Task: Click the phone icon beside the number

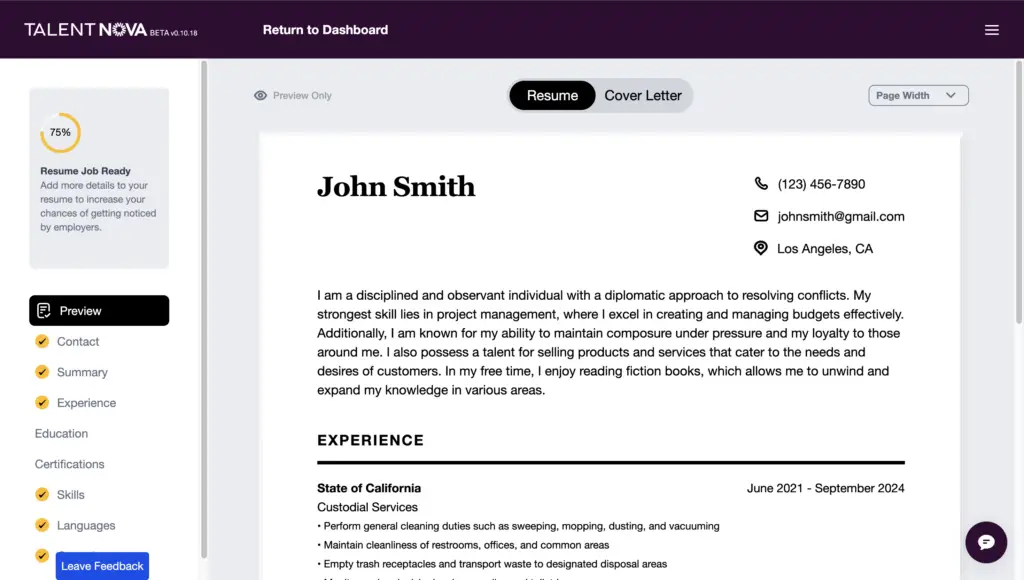Action: point(761,184)
